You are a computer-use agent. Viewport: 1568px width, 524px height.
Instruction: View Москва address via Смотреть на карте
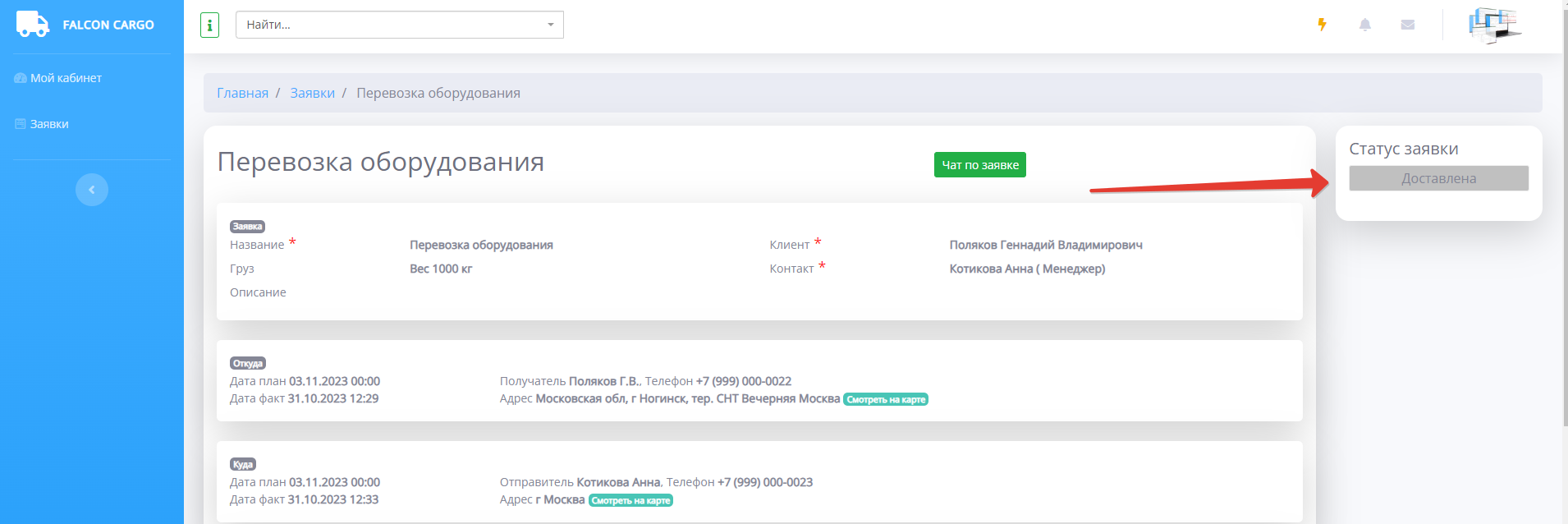point(630,500)
